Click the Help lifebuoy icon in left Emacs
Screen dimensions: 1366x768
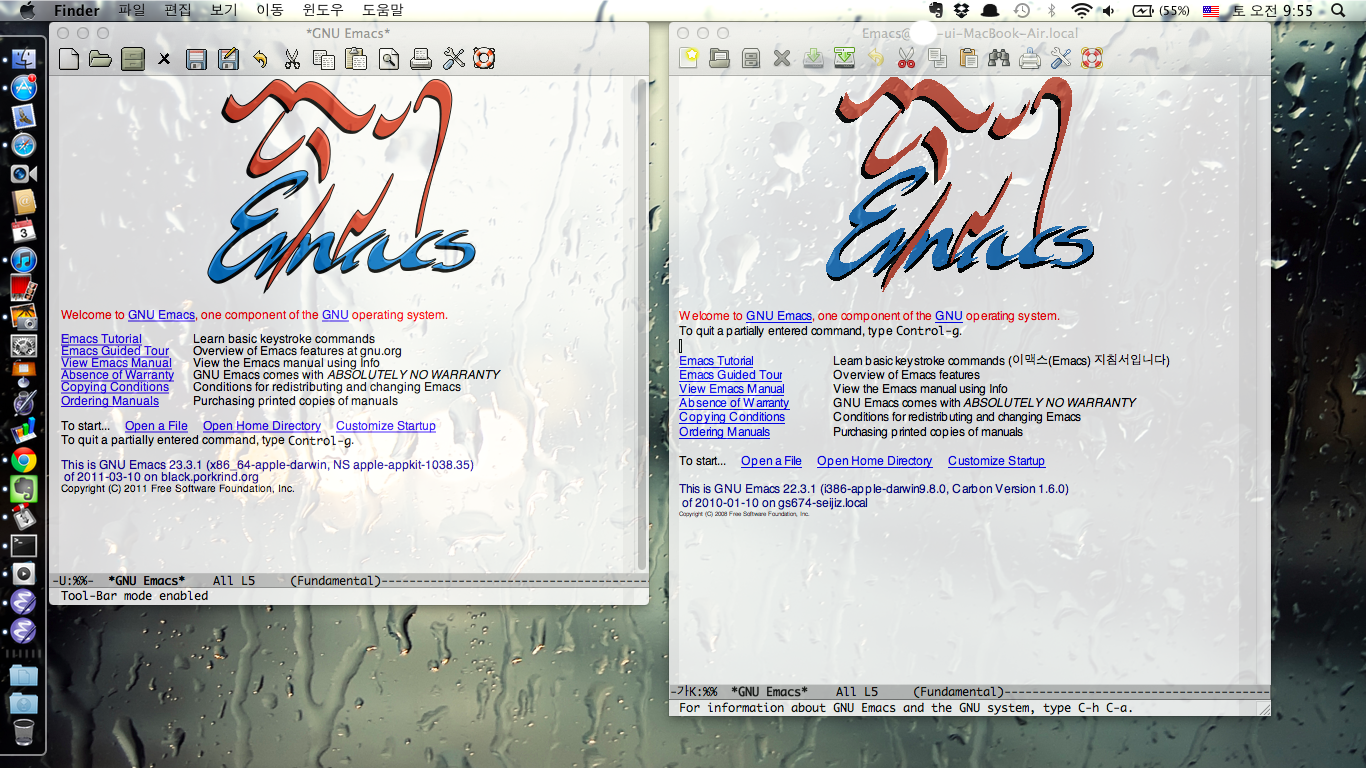(x=485, y=59)
